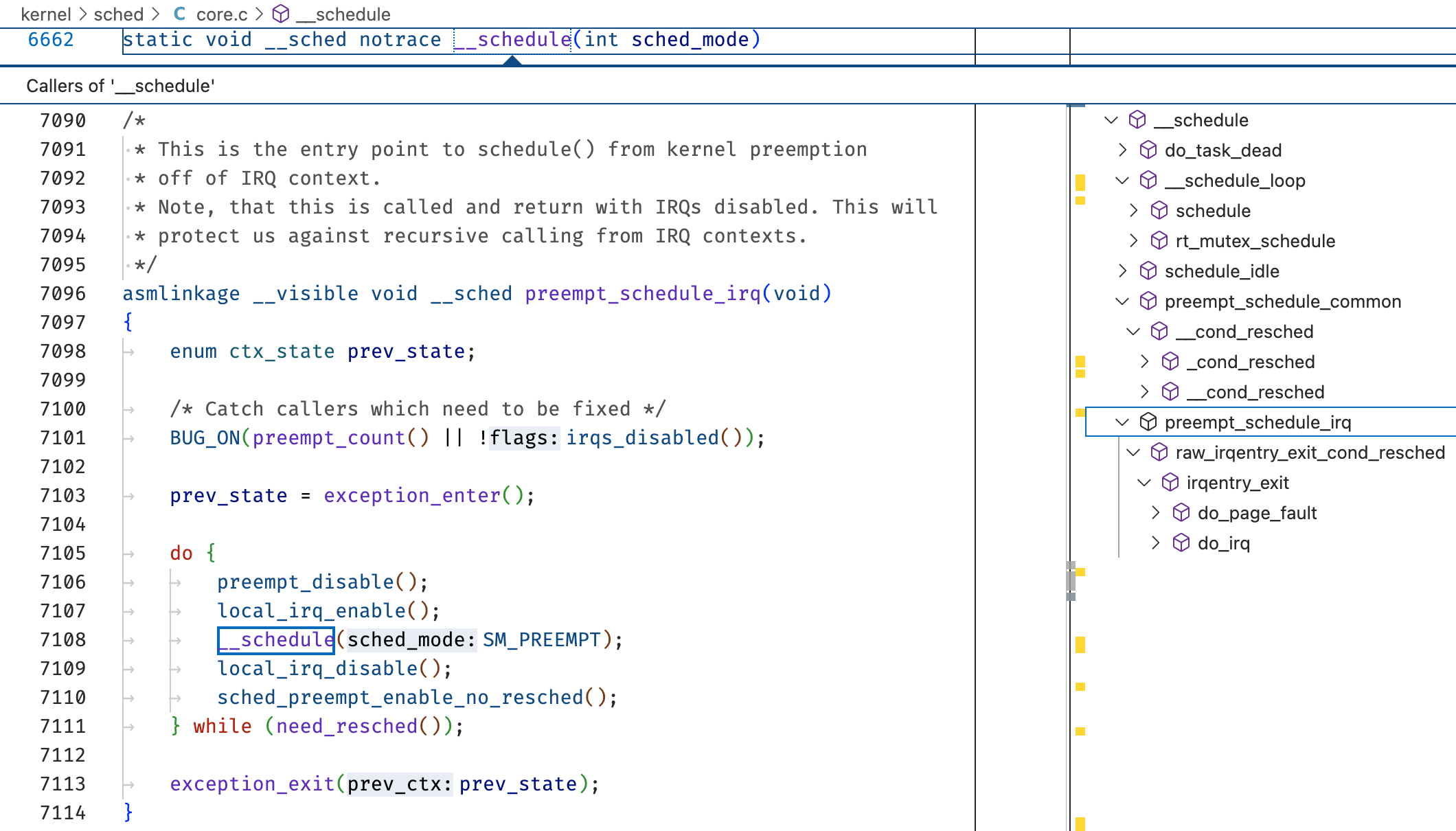Open the kernel breadcrumb segment
Screen dimensions: 1456x831
tap(45, 14)
